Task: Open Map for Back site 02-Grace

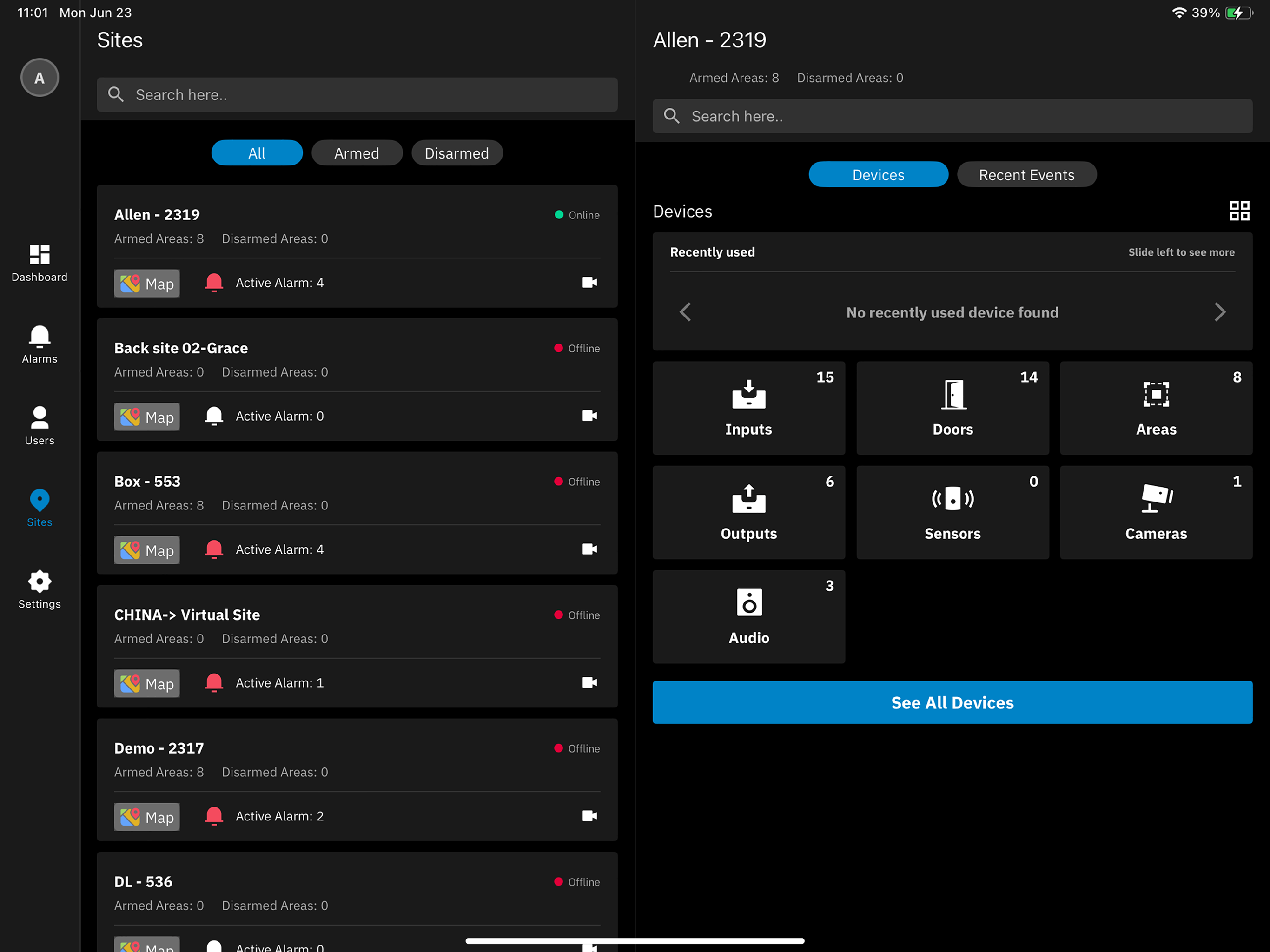Action: pyautogui.click(x=146, y=417)
